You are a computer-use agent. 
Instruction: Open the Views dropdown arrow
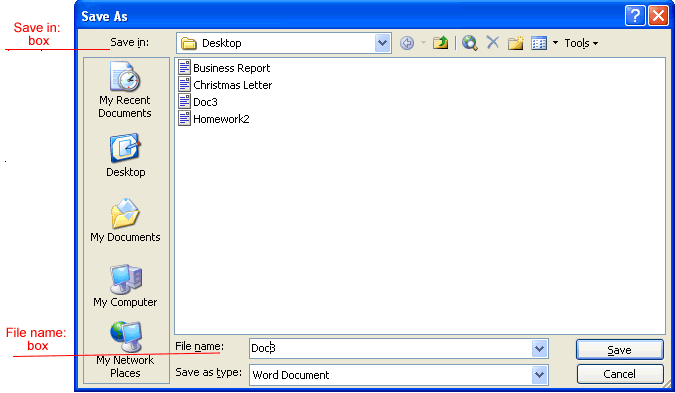pos(555,43)
